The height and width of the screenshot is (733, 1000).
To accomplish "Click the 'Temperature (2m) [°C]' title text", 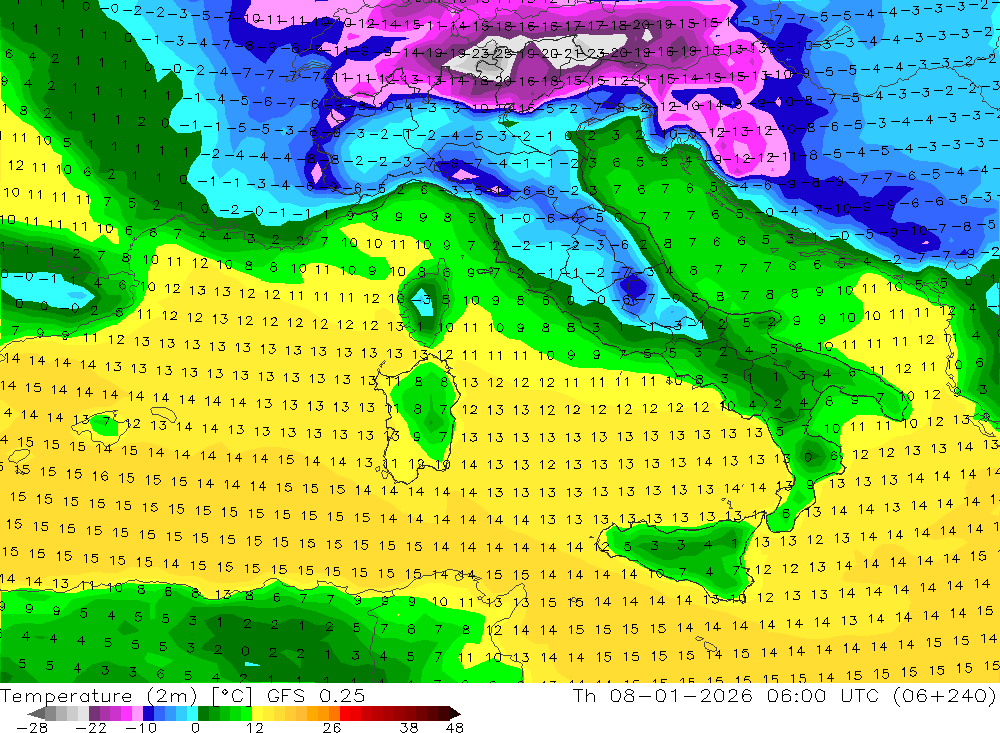I will click(x=126, y=696).
